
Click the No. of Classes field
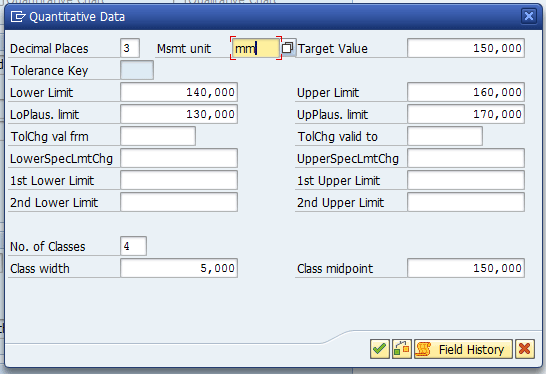pos(133,246)
